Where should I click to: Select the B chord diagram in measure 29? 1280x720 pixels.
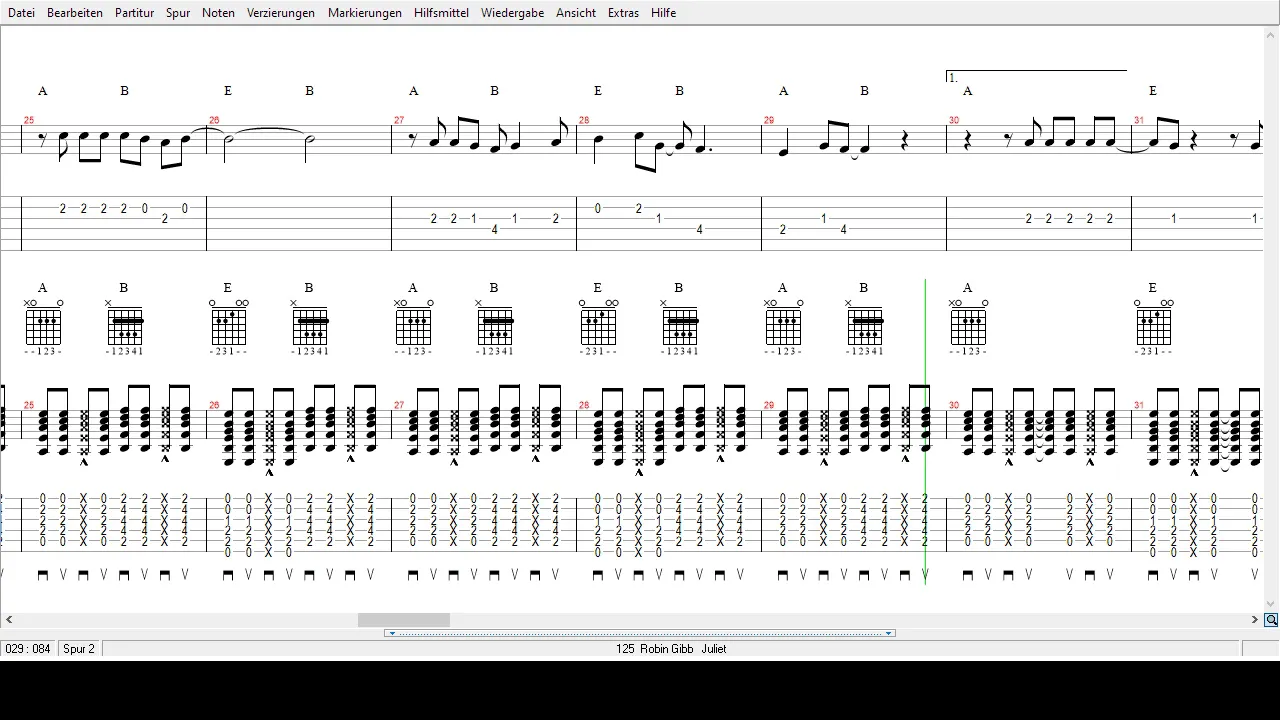865,326
